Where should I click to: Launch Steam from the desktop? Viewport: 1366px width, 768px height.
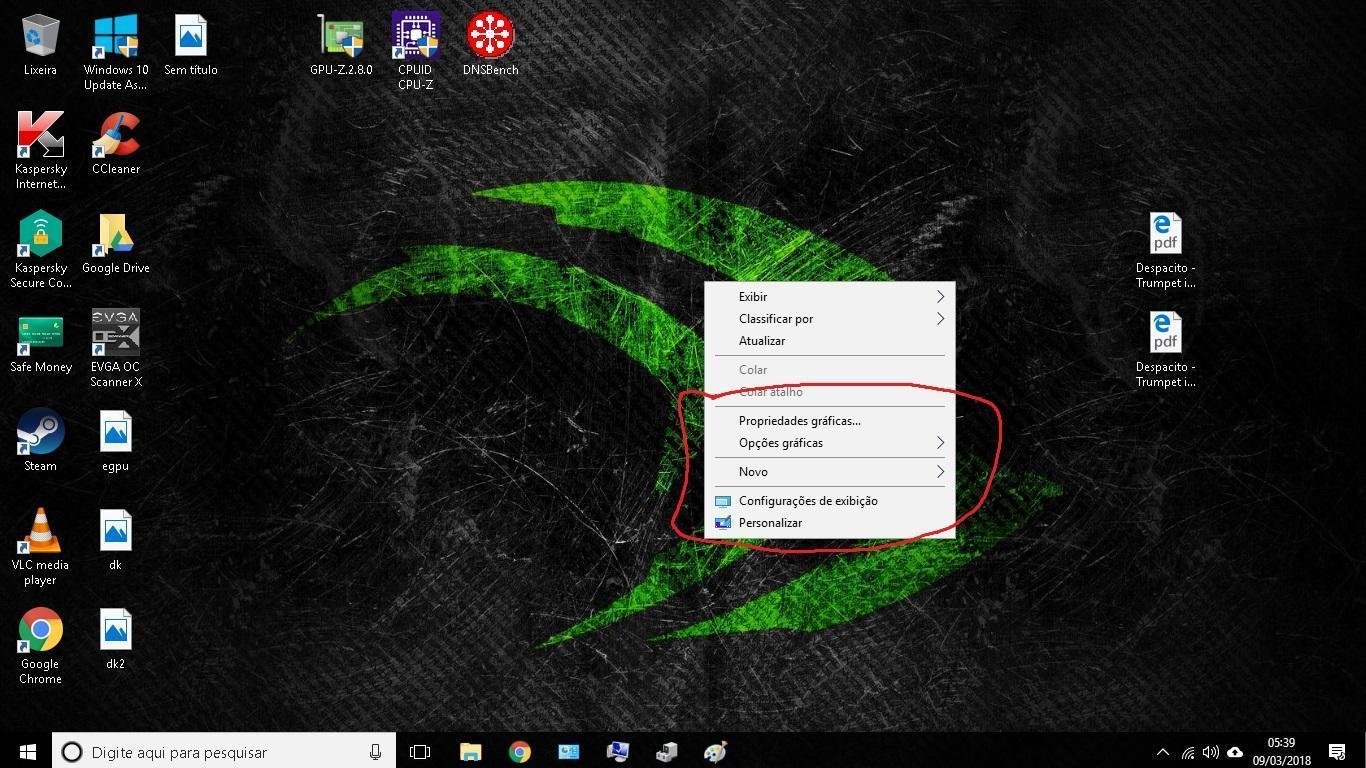point(40,440)
